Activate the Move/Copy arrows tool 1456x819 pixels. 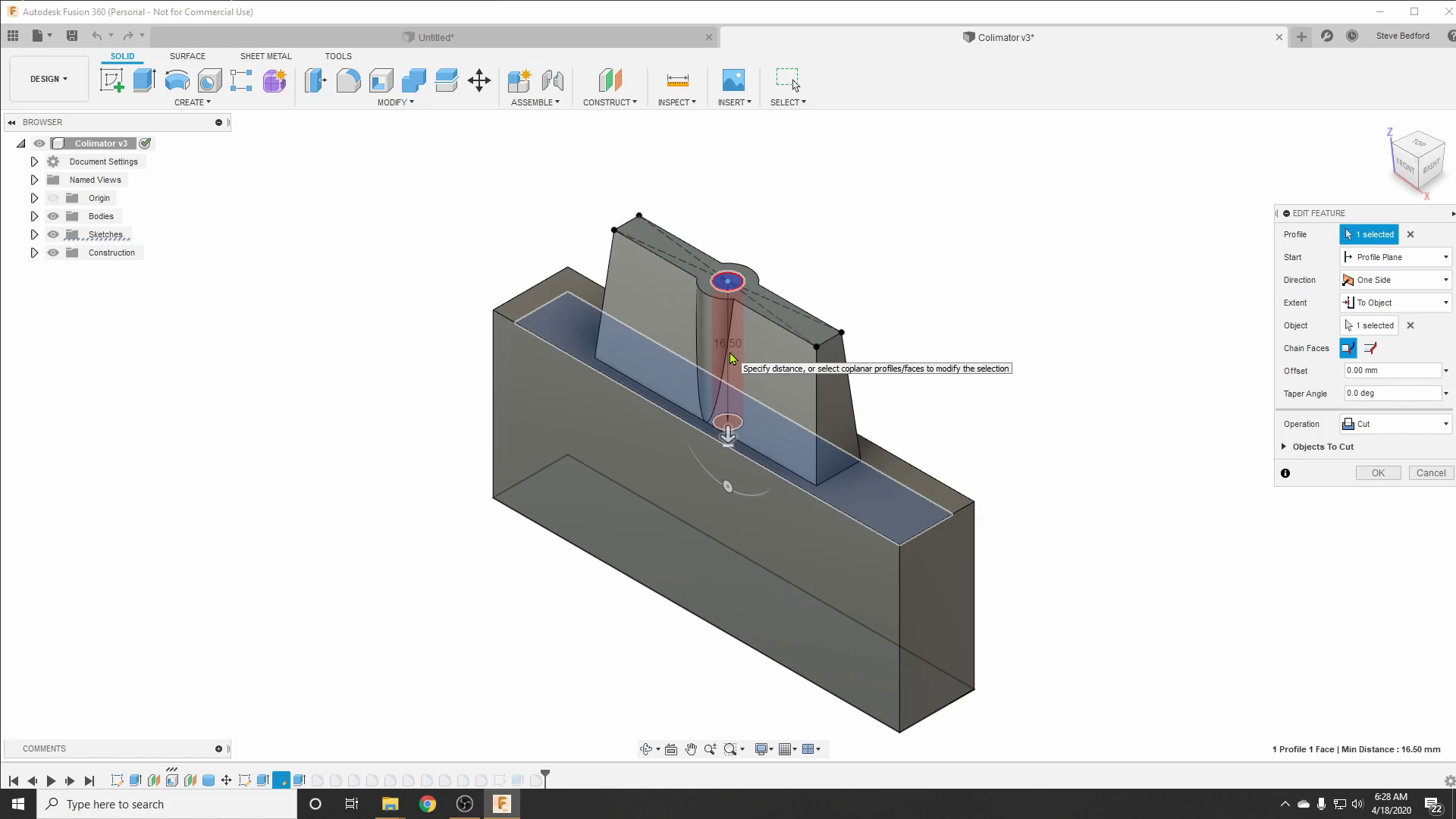point(479,80)
